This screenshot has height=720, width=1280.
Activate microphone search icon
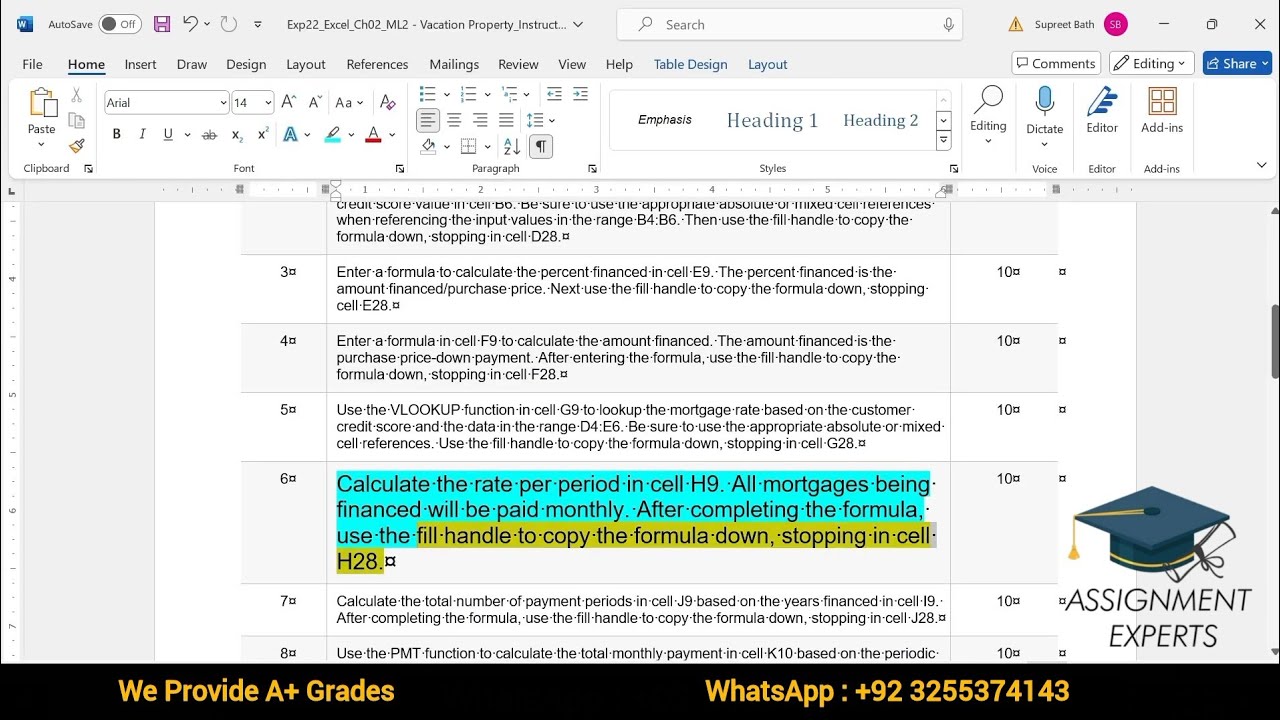(948, 24)
